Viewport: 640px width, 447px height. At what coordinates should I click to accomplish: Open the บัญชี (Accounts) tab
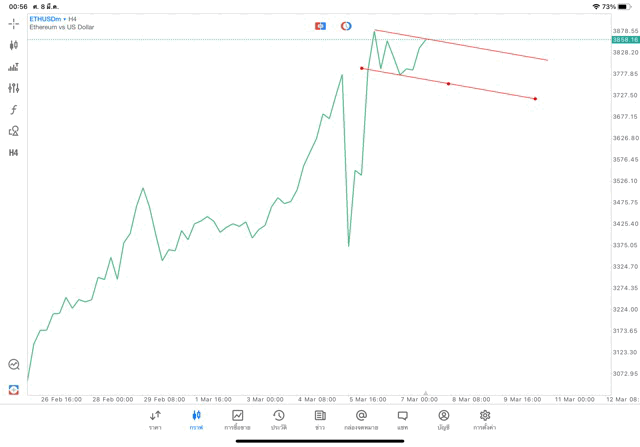pos(443,419)
